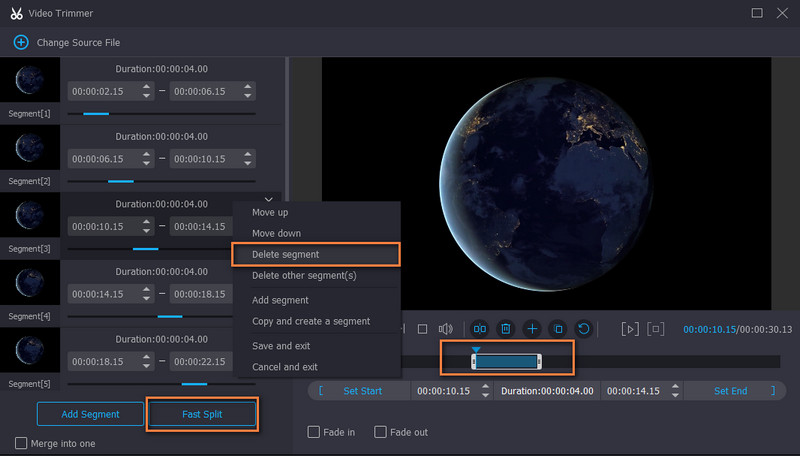The height and width of the screenshot is (456, 800).
Task: Mute audio with the speaker icon
Action: pos(446,328)
